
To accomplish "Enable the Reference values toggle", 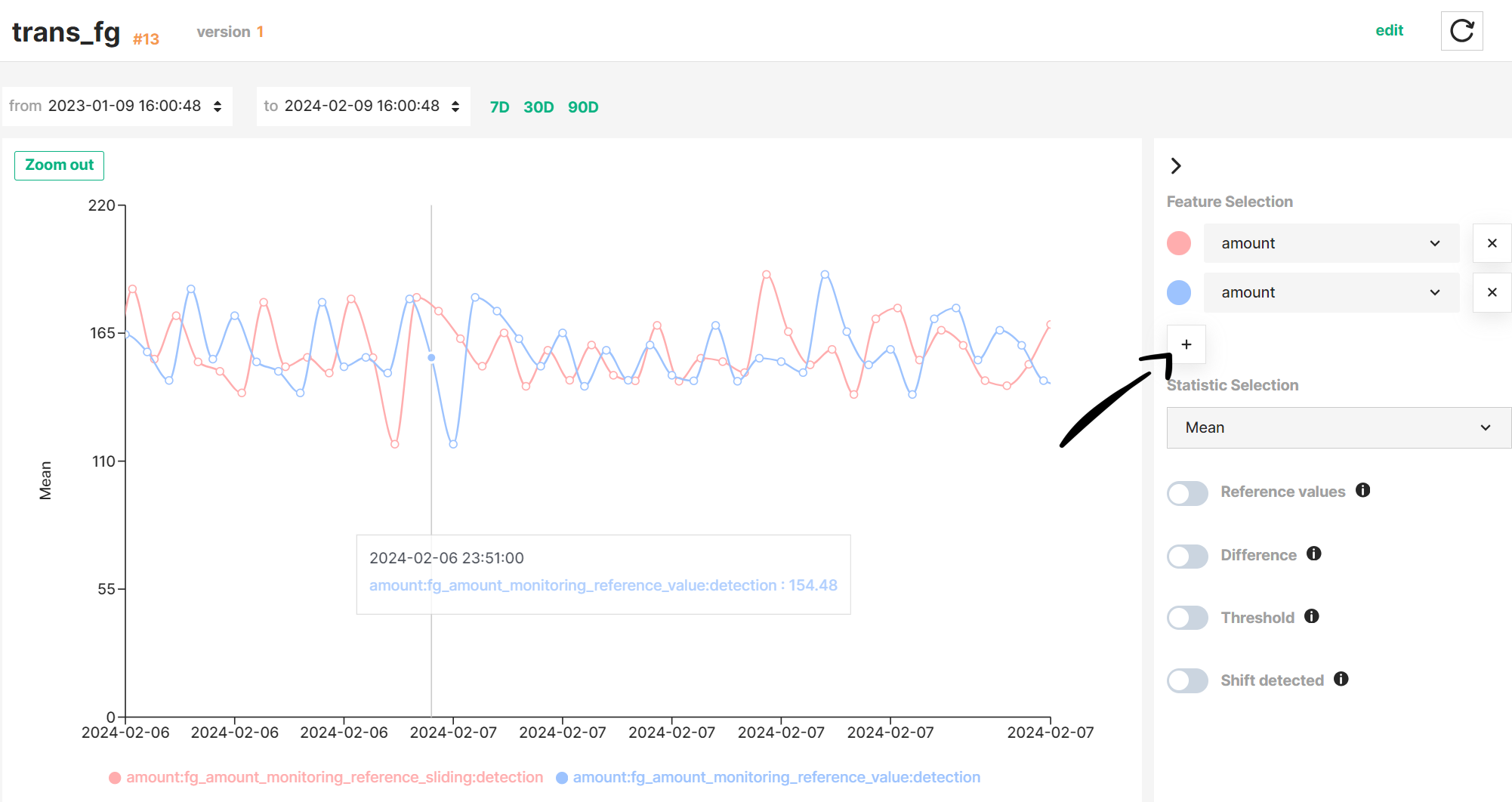I will (x=1187, y=493).
